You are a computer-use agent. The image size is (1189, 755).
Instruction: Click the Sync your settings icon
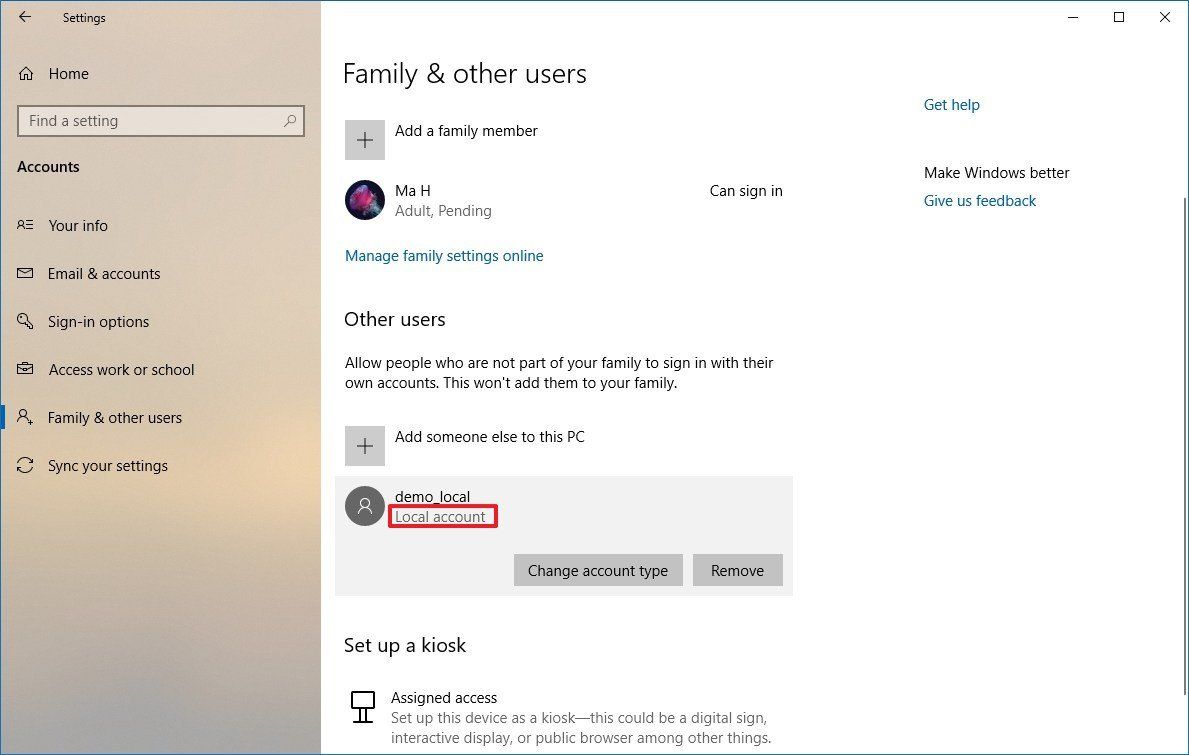click(x=25, y=465)
